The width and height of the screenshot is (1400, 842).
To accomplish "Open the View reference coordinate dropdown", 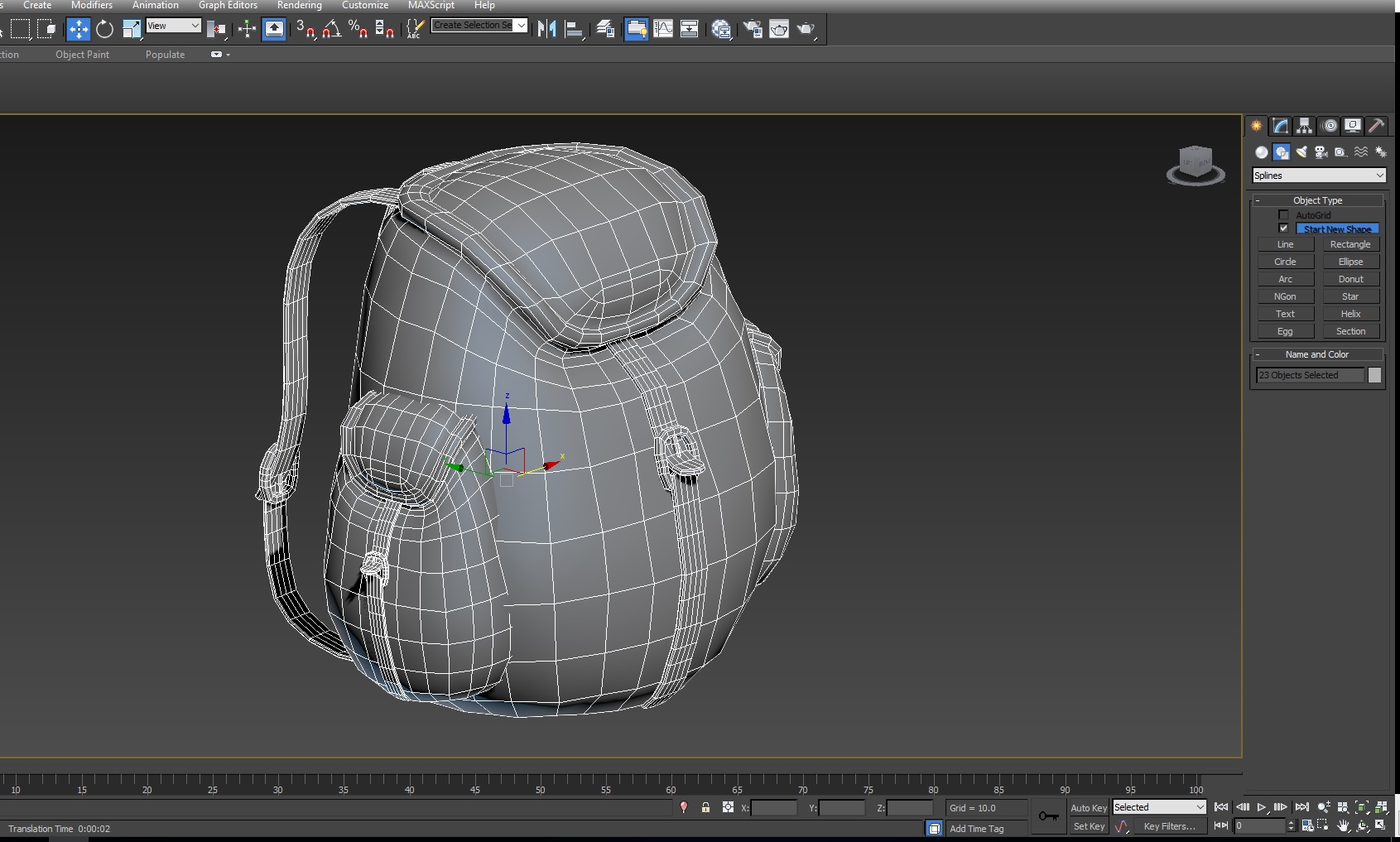I will coord(173,26).
